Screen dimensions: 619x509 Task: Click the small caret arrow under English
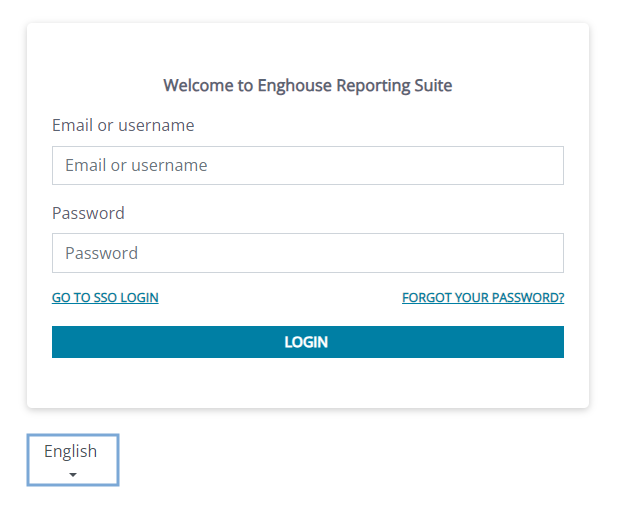click(x=72, y=475)
